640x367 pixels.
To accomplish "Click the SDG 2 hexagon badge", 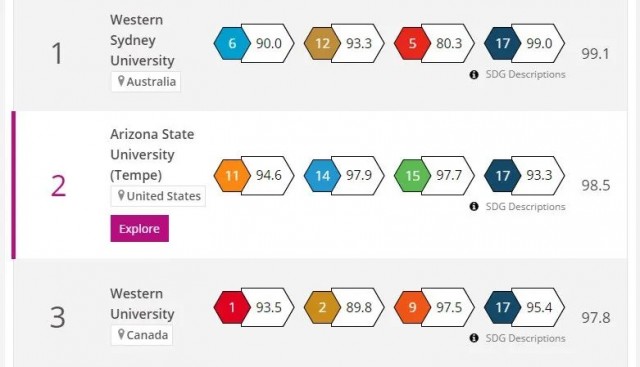I will pos(322,307).
